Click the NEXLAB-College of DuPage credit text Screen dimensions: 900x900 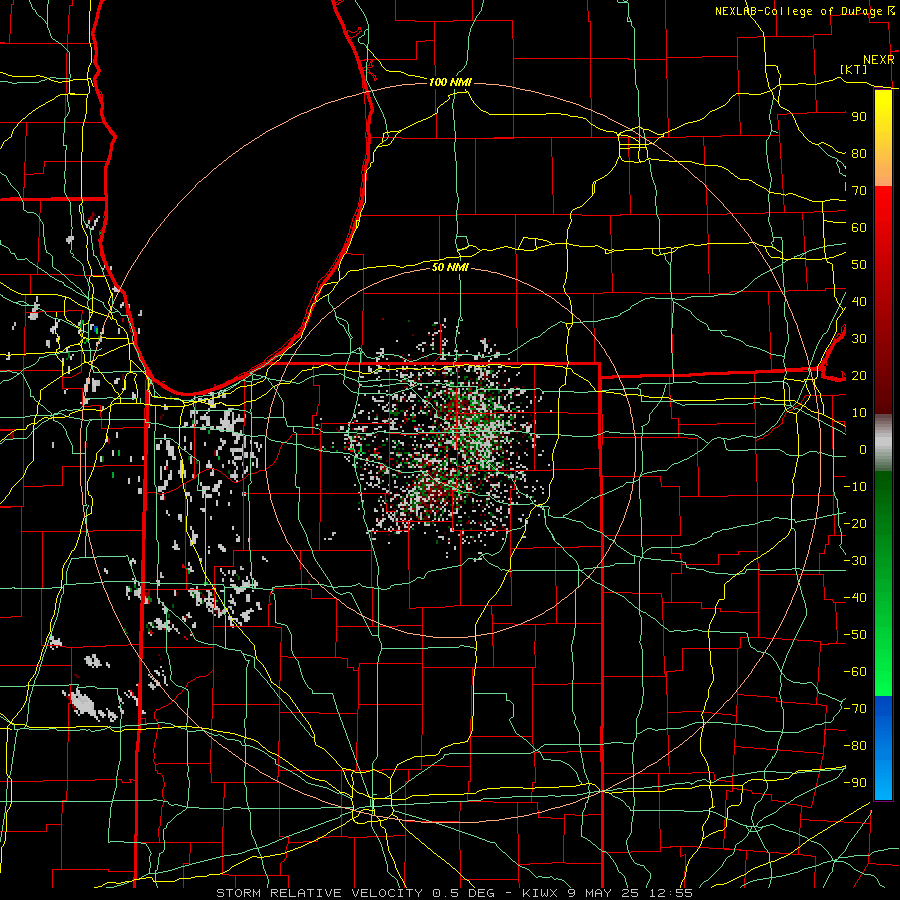click(798, 11)
